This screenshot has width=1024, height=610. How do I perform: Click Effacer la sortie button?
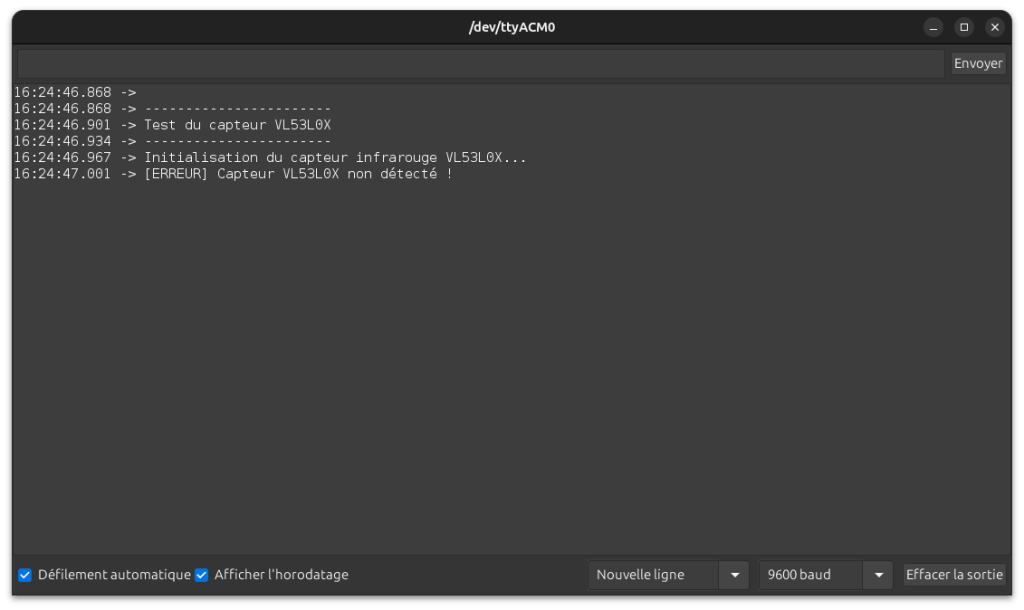tap(954, 575)
